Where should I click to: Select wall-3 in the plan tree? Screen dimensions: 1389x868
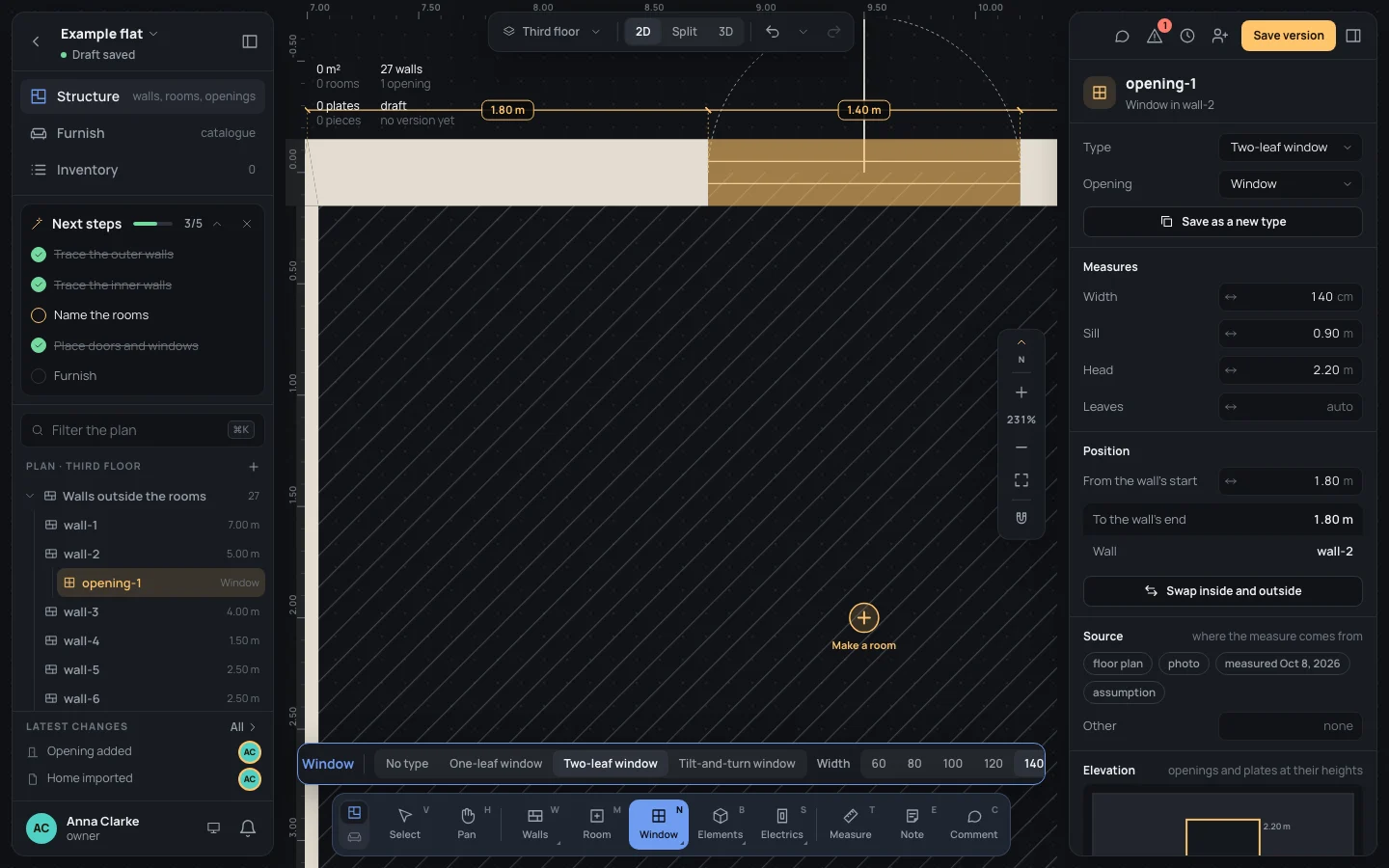[152, 612]
